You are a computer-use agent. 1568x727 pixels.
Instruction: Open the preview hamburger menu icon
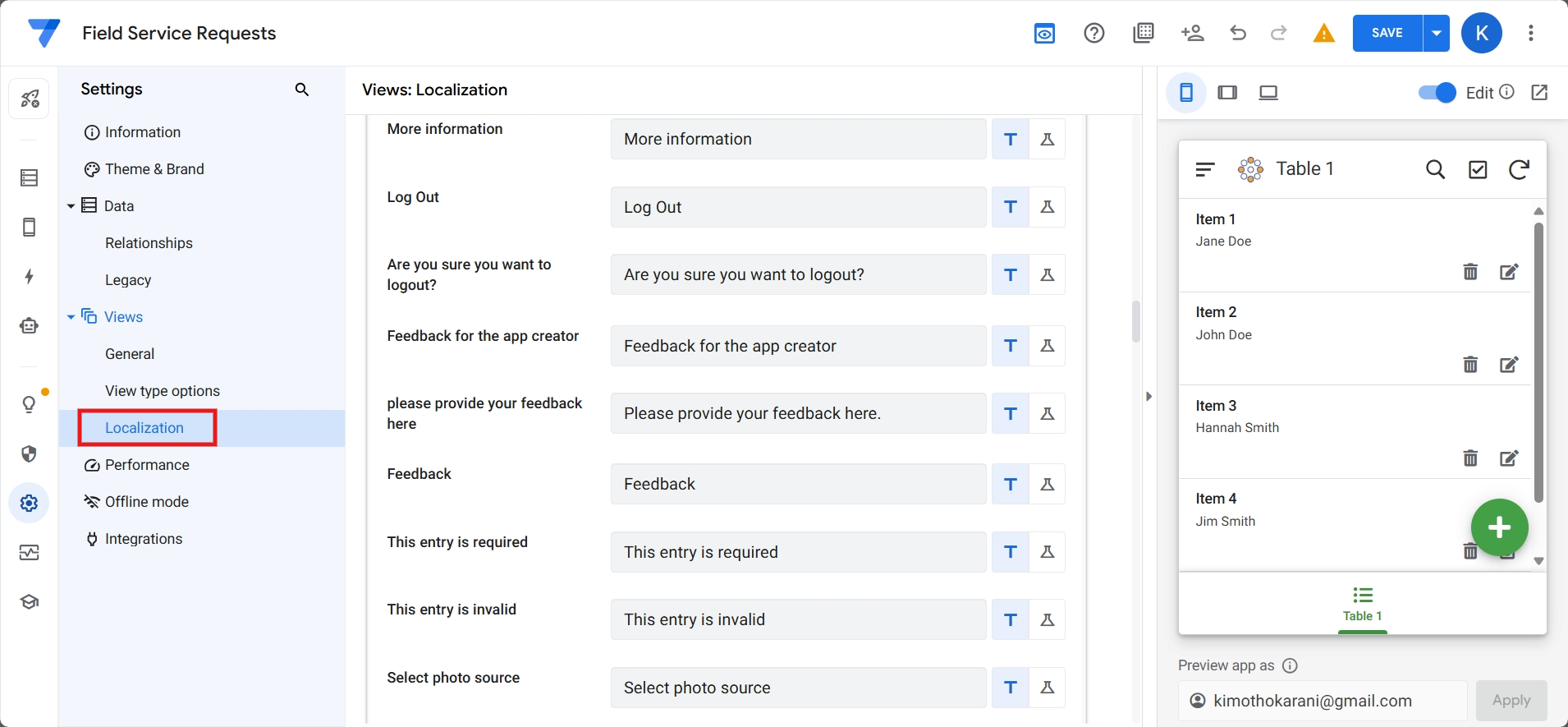[1205, 169]
